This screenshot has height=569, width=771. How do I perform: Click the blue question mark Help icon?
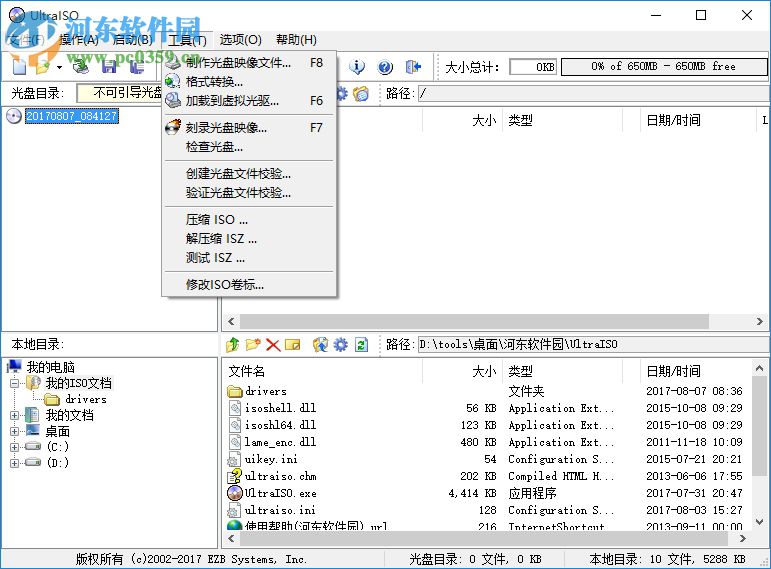[x=385, y=66]
